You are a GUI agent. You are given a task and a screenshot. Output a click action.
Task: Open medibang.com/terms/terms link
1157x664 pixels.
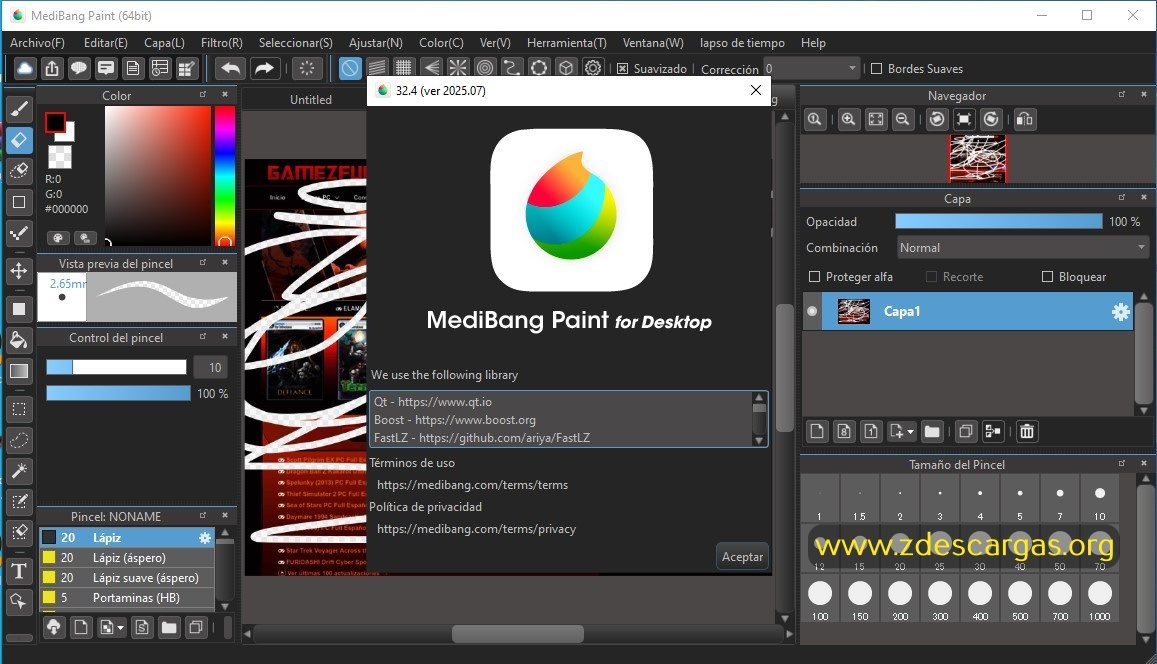(x=472, y=485)
